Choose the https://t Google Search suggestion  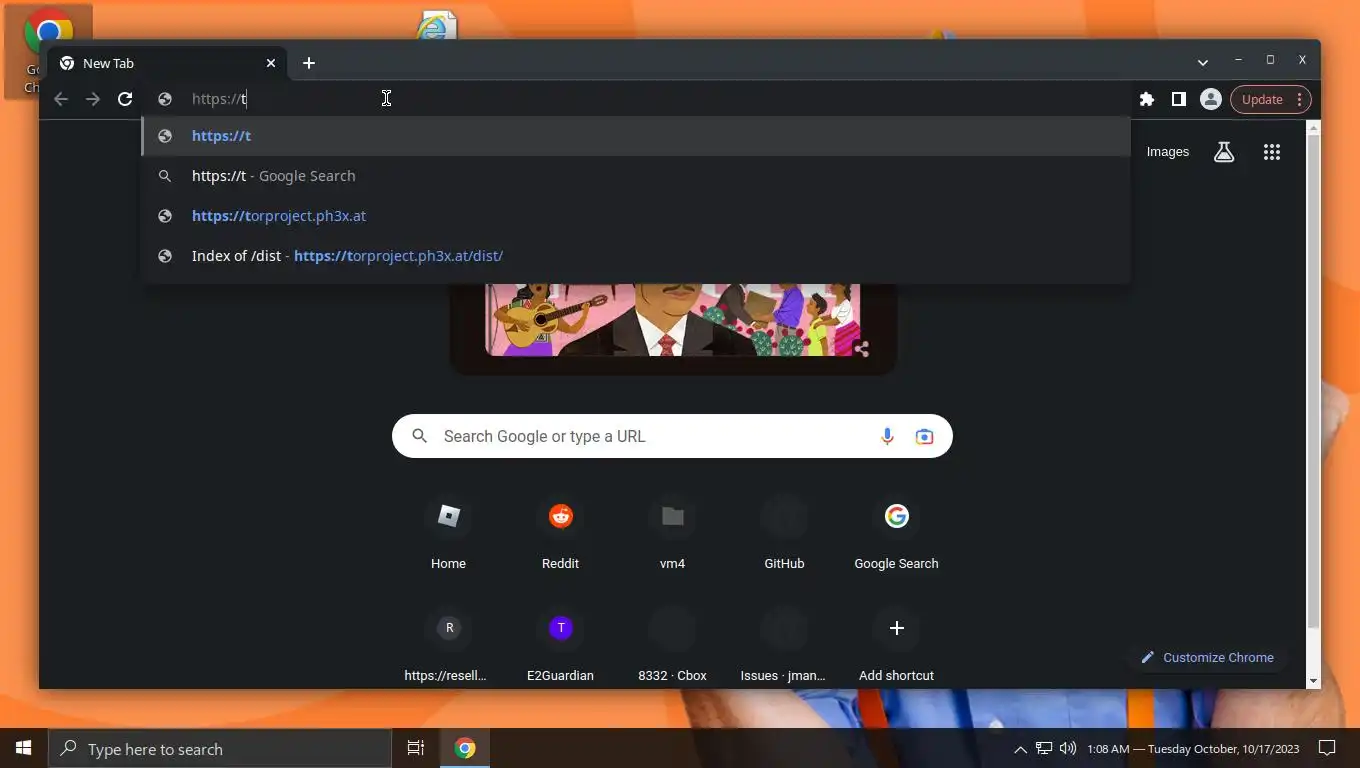tap(636, 176)
